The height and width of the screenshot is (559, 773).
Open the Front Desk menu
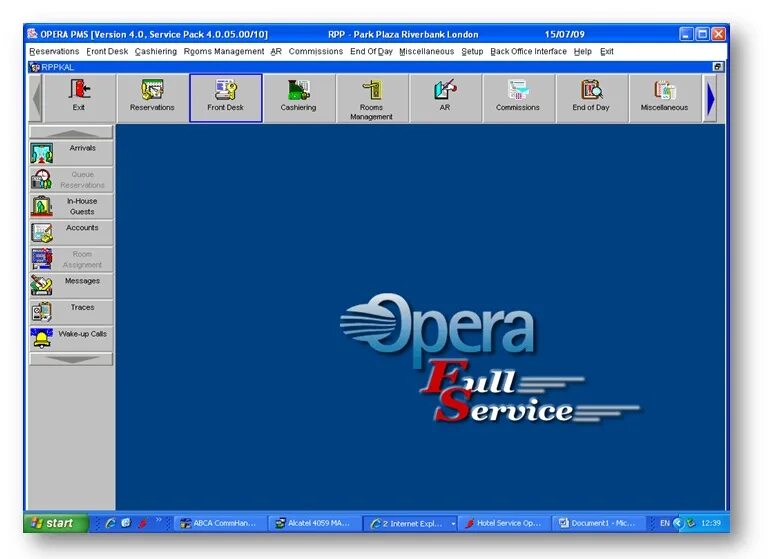coord(107,51)
